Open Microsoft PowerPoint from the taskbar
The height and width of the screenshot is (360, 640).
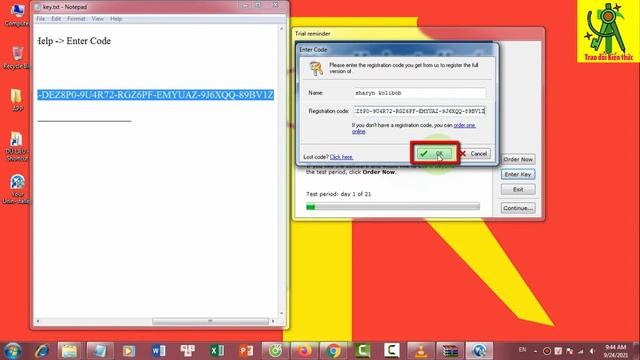246,351
